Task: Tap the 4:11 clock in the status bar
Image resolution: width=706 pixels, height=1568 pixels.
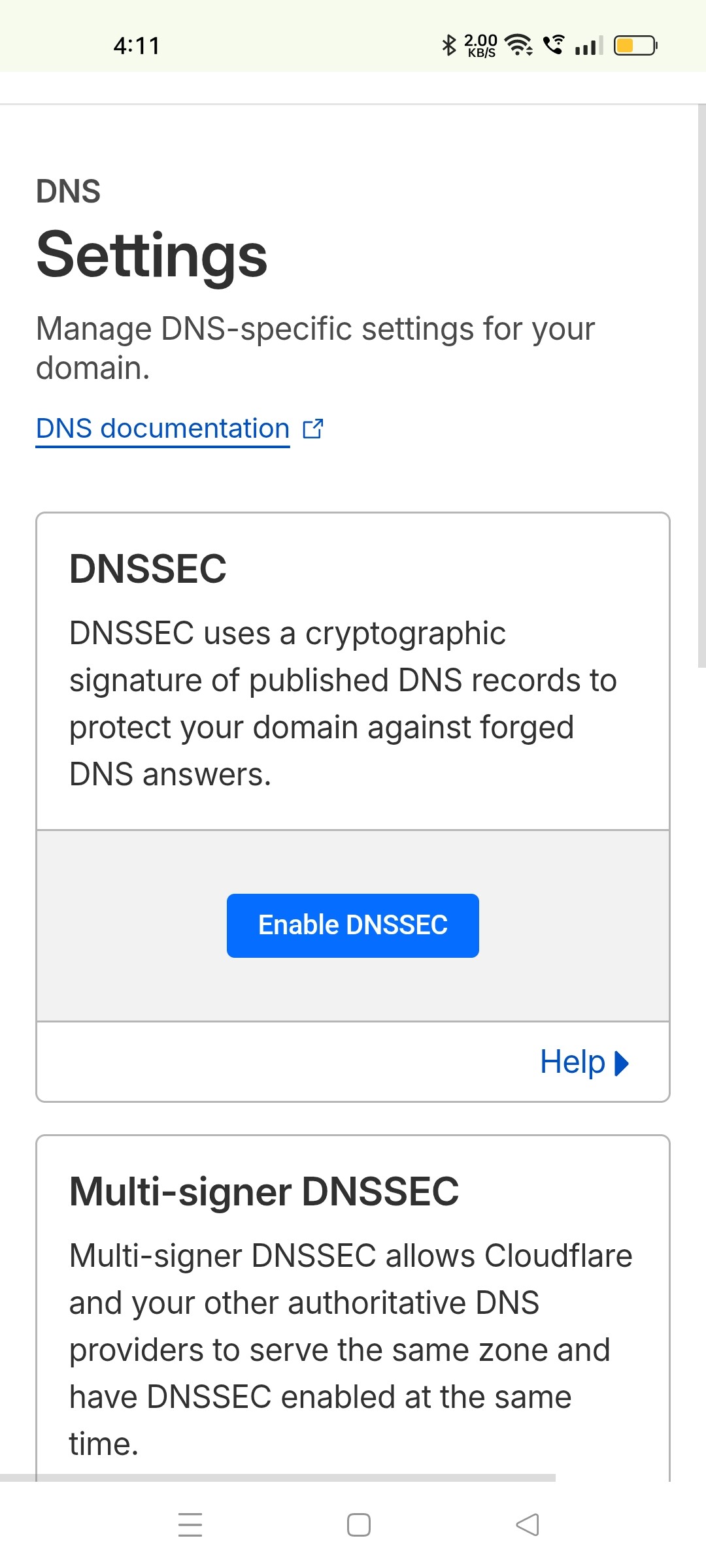Action: click(137, 46)
